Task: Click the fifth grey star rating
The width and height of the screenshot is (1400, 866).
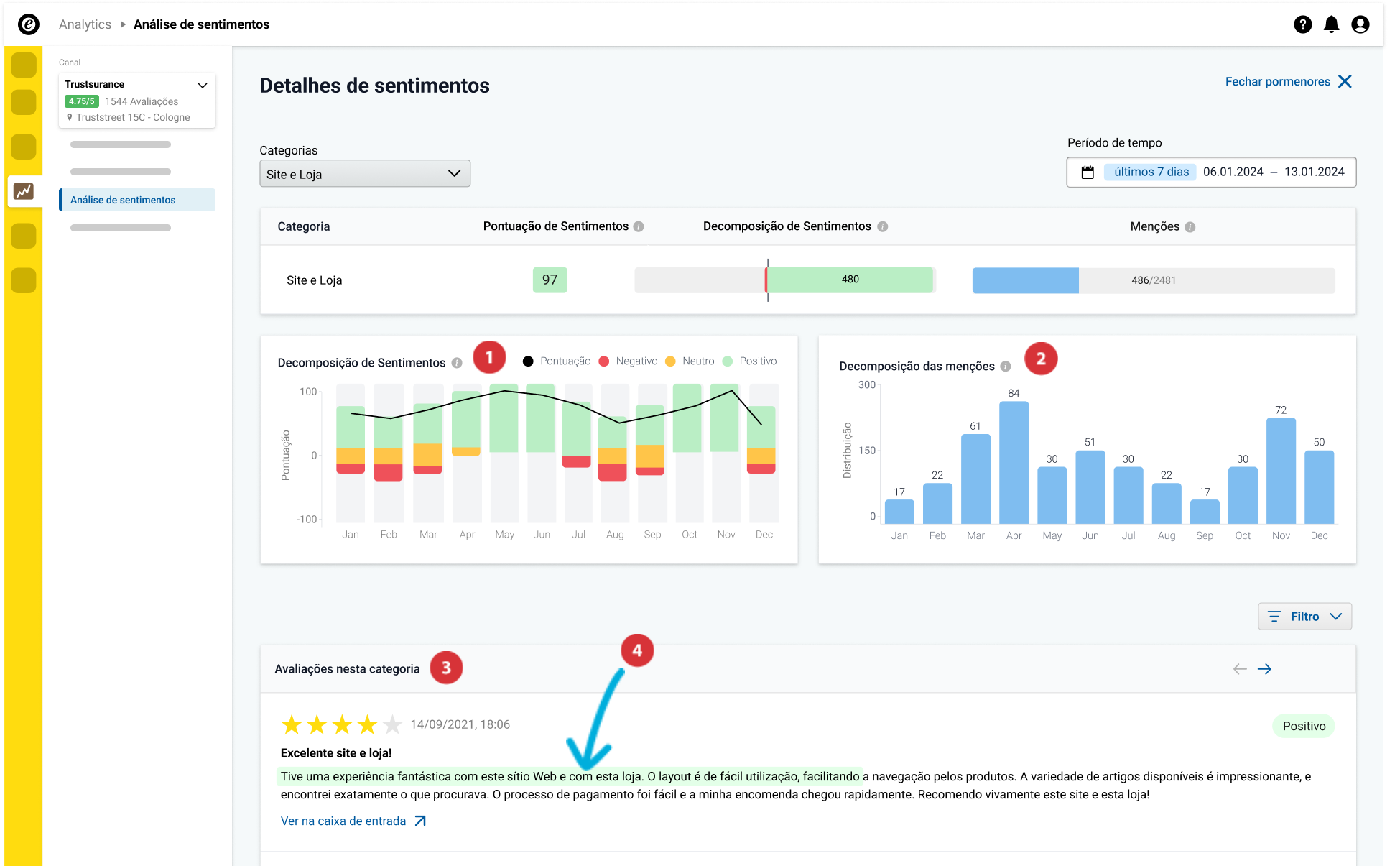Action: 392,724
